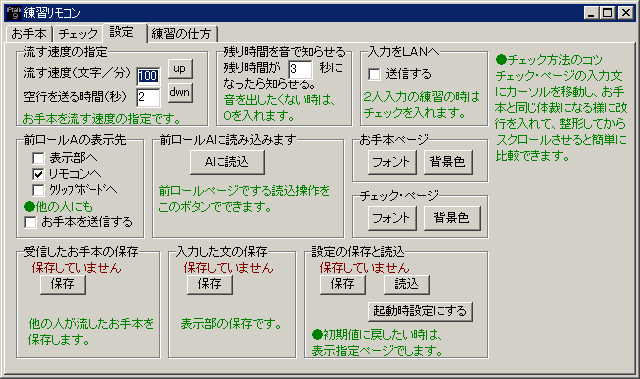640x379 pixels.
Task: Switch to the お手本 tab
Action: point(29,33)
